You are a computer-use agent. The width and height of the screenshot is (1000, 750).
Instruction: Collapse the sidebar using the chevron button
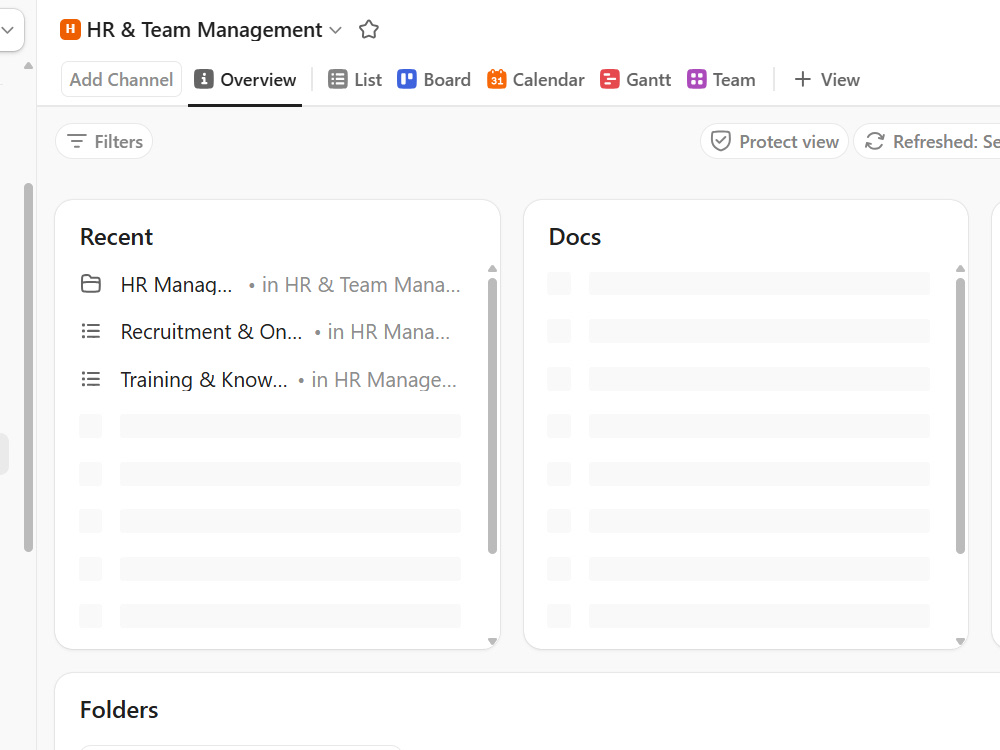pos(8,30)
